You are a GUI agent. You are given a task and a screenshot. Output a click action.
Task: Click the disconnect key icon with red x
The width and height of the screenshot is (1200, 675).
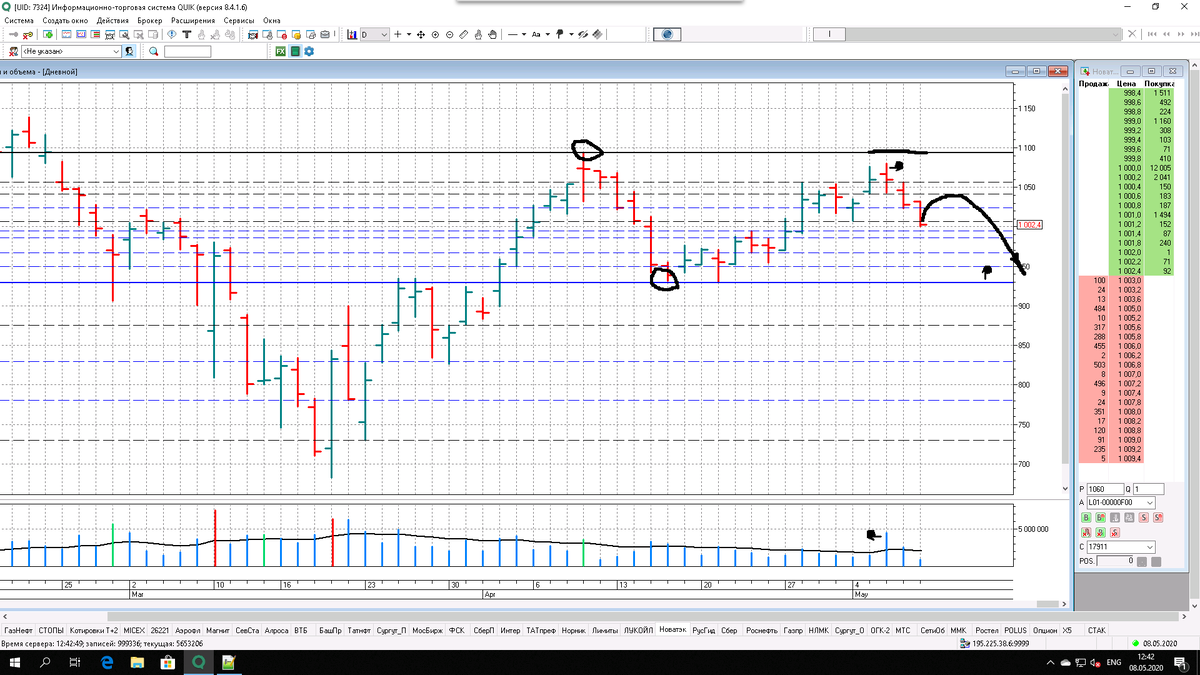coord(30,34)
